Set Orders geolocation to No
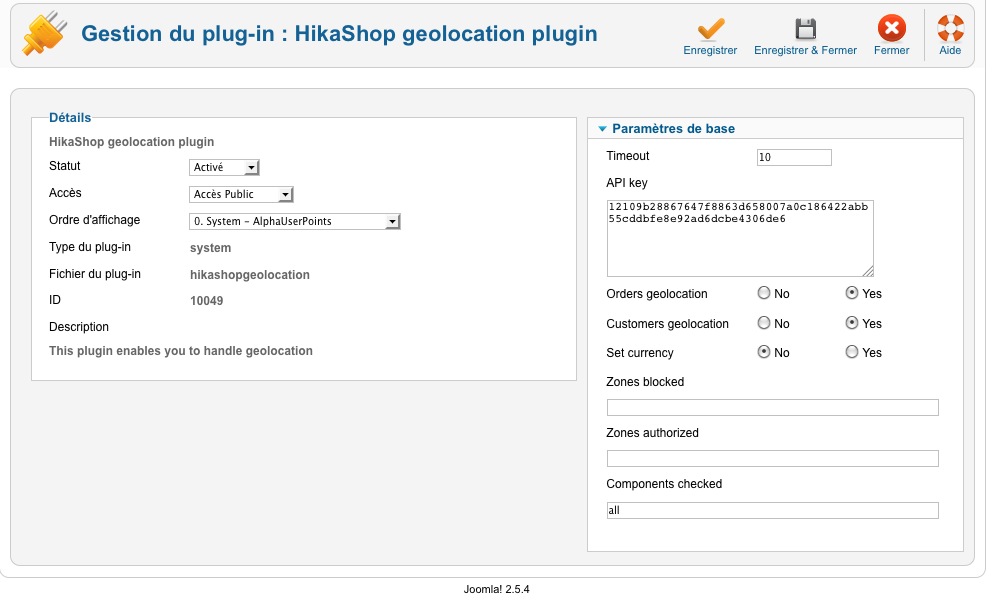The width and height of the screenshot is (992, 608). coord(764,293)
